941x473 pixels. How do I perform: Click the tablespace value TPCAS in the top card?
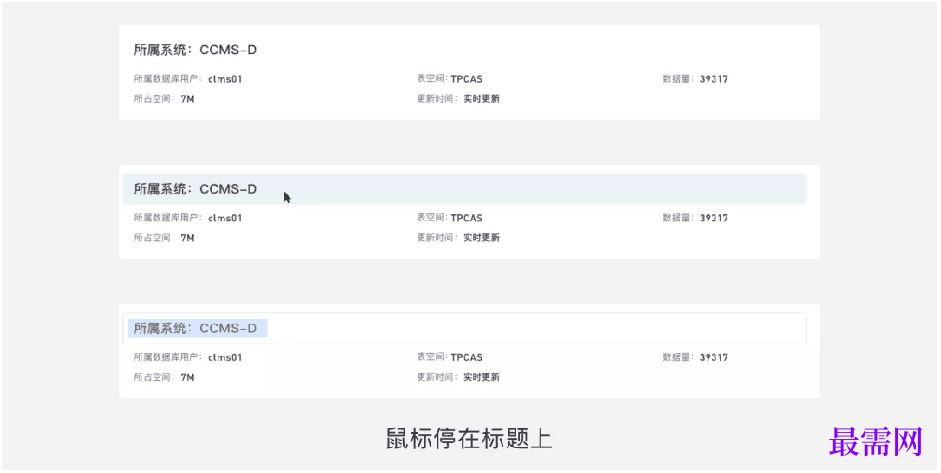pyautogui.click(x=466, y=79)
